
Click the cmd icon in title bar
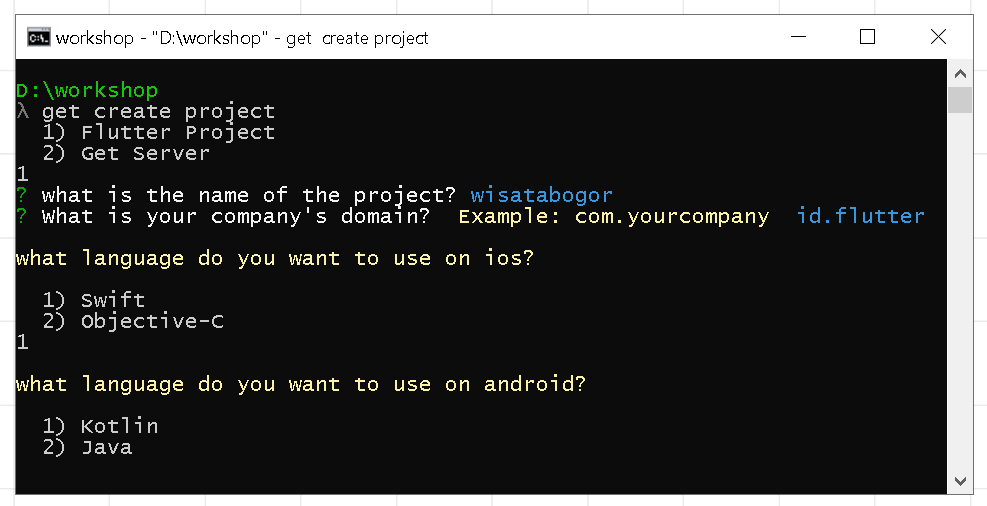[x=38, y=38]
